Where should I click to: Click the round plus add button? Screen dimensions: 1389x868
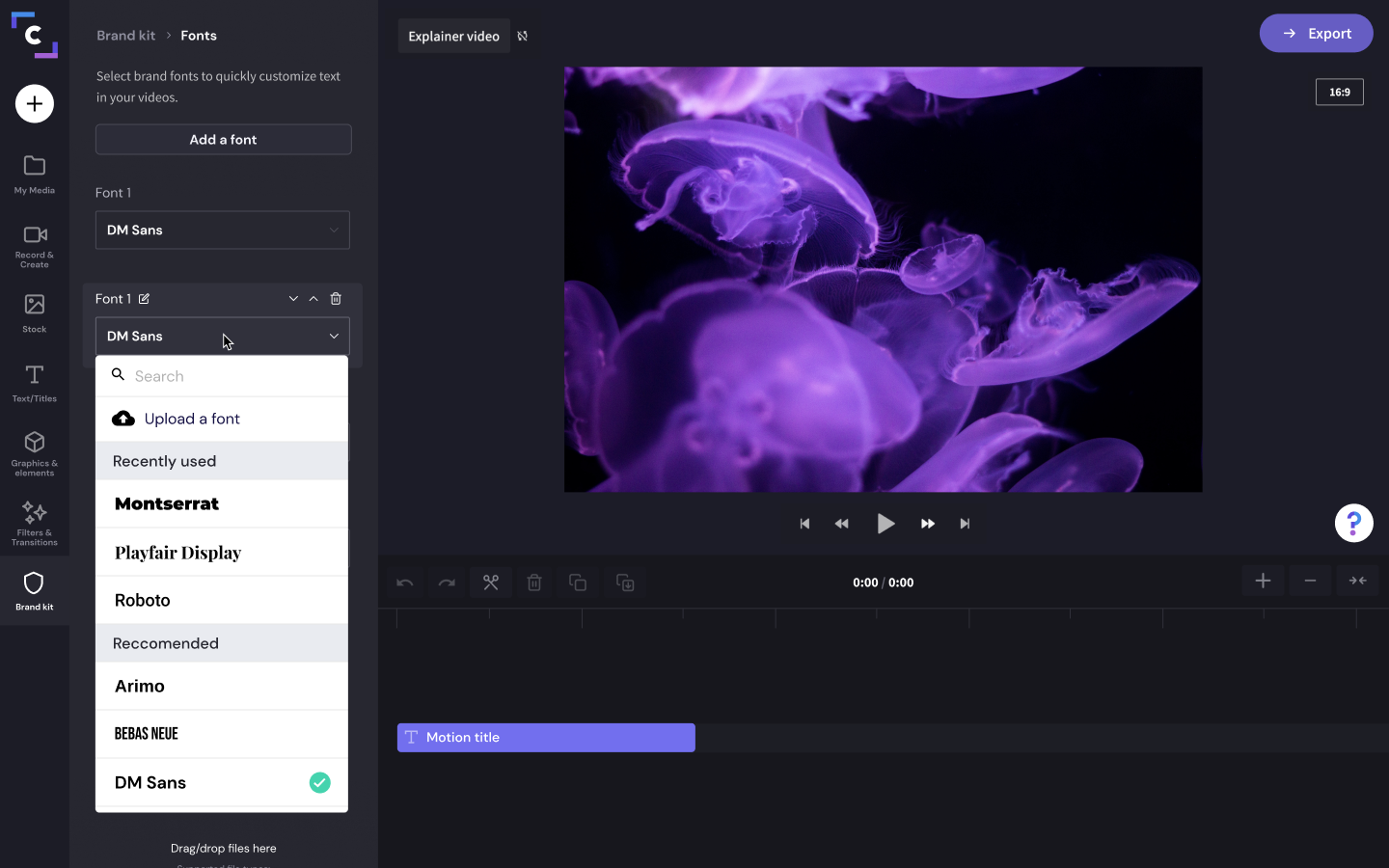point(35,103)
